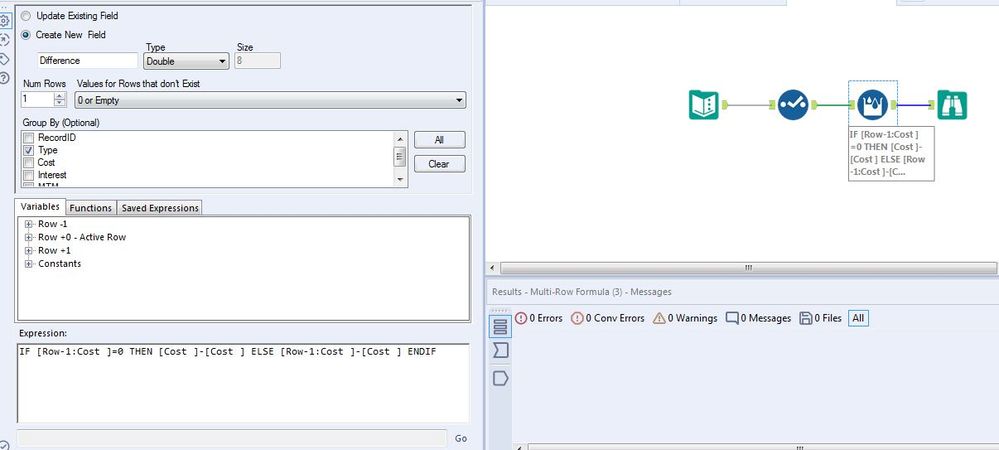Image resolution: width=999 pixels, height=450 pixels.
Task: Switch to the Saved Expressions tab
Action: 160,208
